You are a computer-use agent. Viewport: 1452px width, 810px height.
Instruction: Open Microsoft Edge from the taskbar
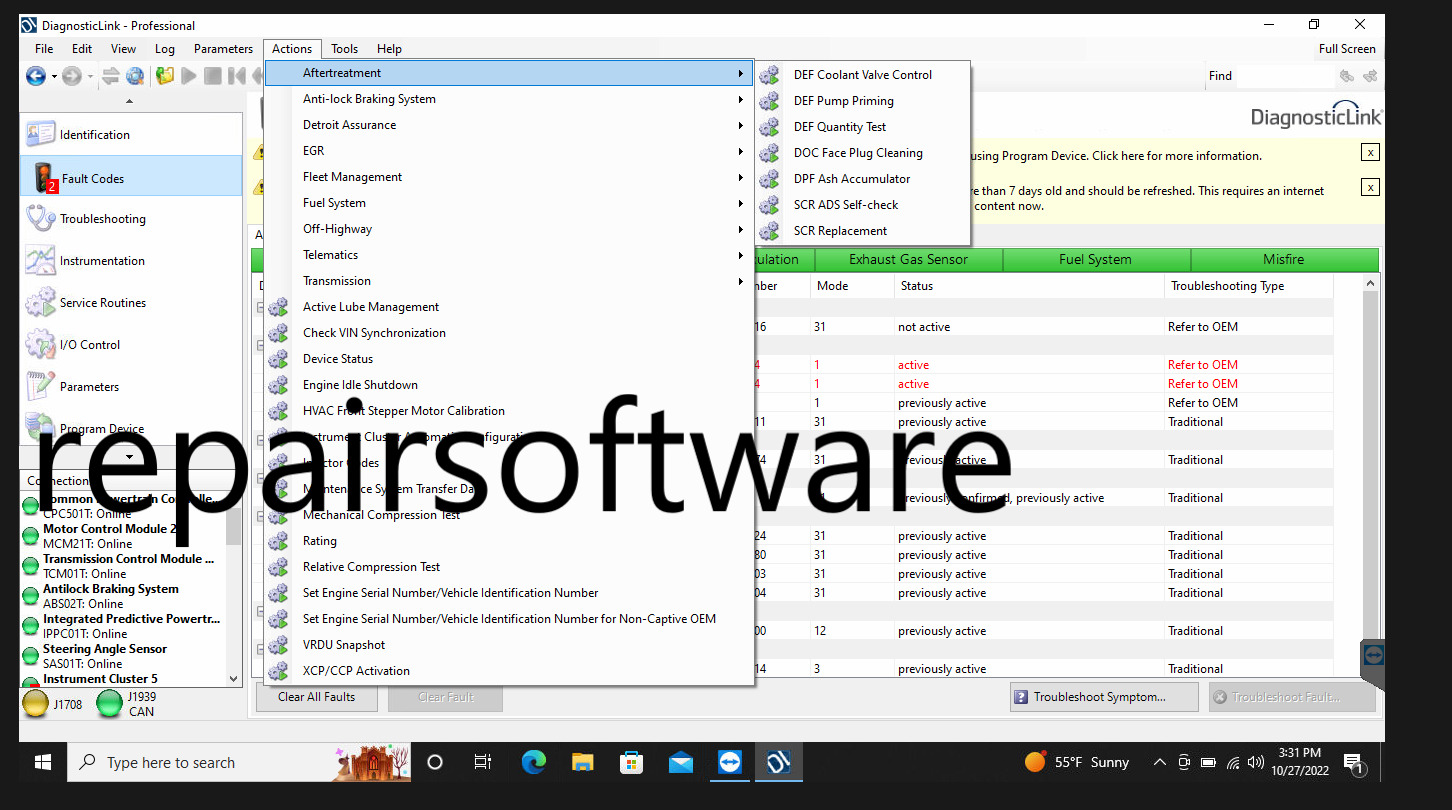tap(534, 763)
